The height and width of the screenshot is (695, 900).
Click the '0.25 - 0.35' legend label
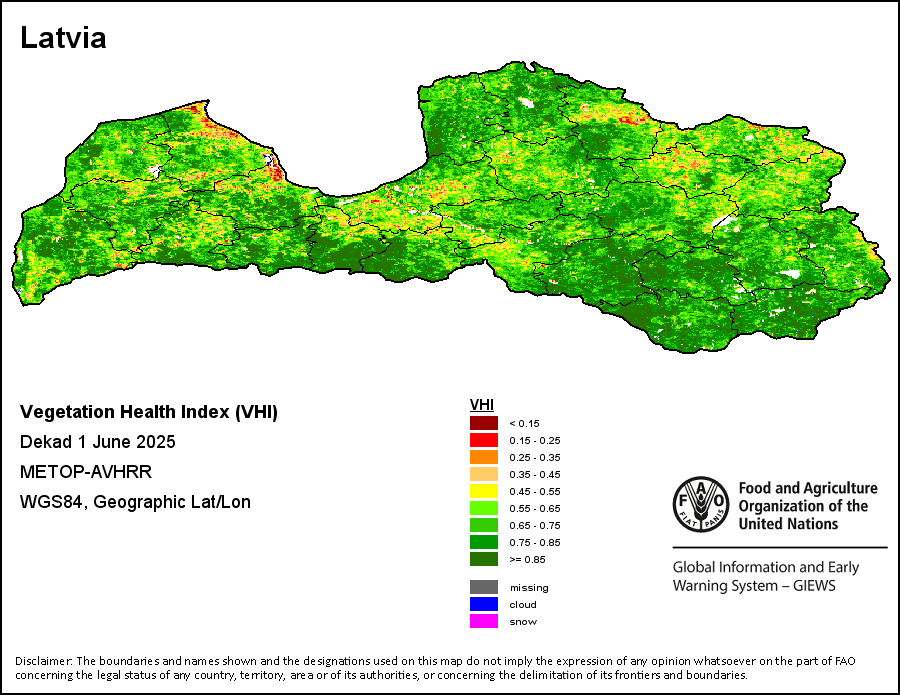pos(535,457)
